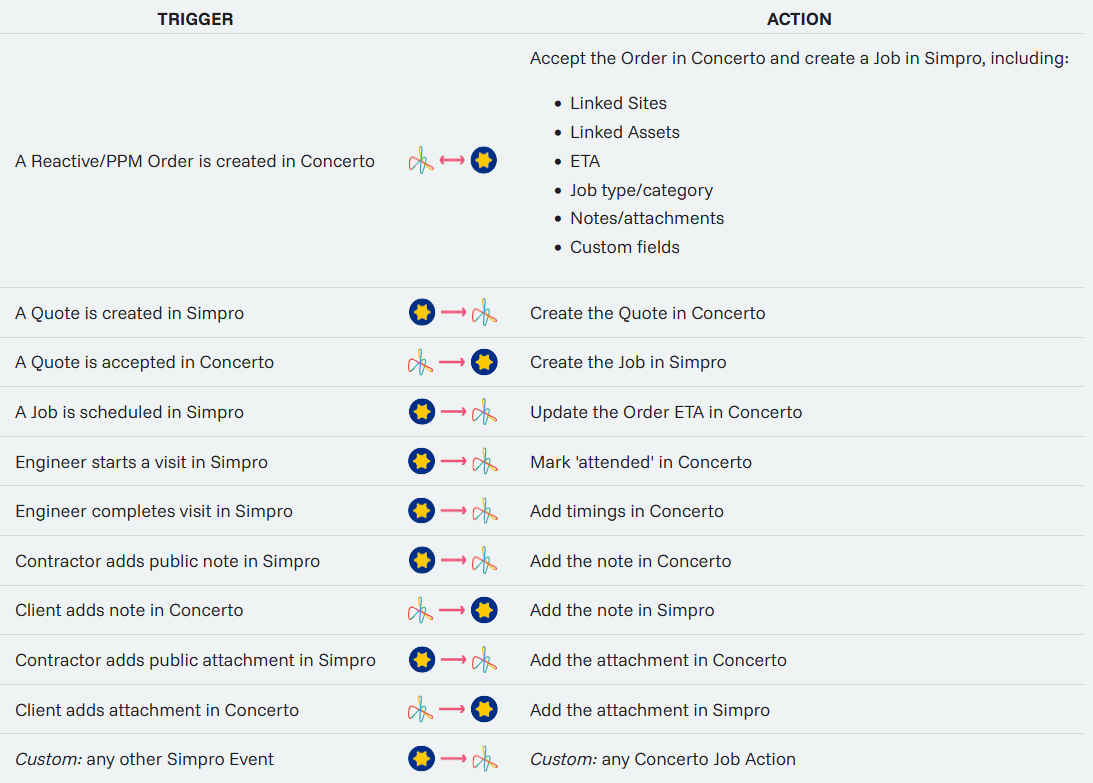Click the arrow in 'A Quote is created' row
Viewport: 1093px width, 783px height.
point(453,313)
